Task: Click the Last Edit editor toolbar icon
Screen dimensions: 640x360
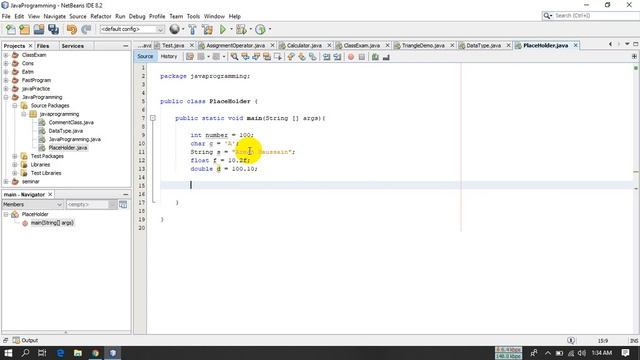Action: [190, 57]
